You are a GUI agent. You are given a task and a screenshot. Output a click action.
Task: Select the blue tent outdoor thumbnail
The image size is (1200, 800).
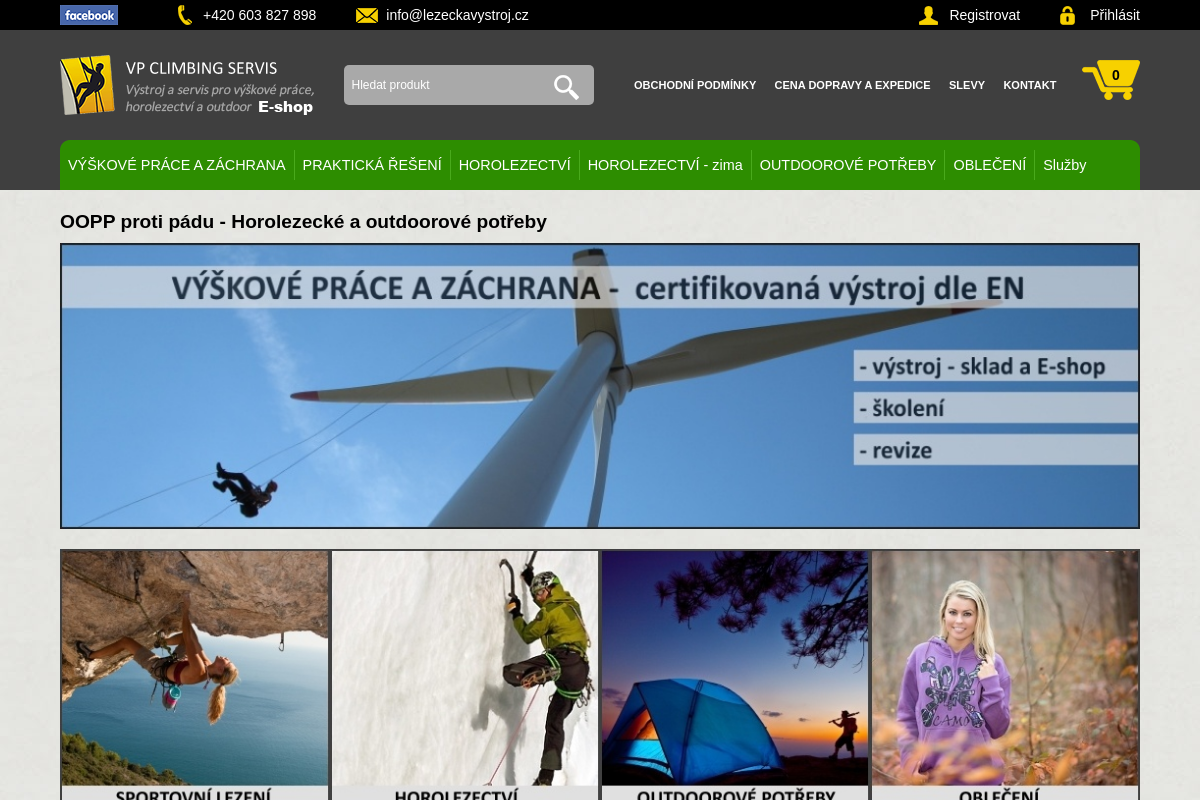735,670
